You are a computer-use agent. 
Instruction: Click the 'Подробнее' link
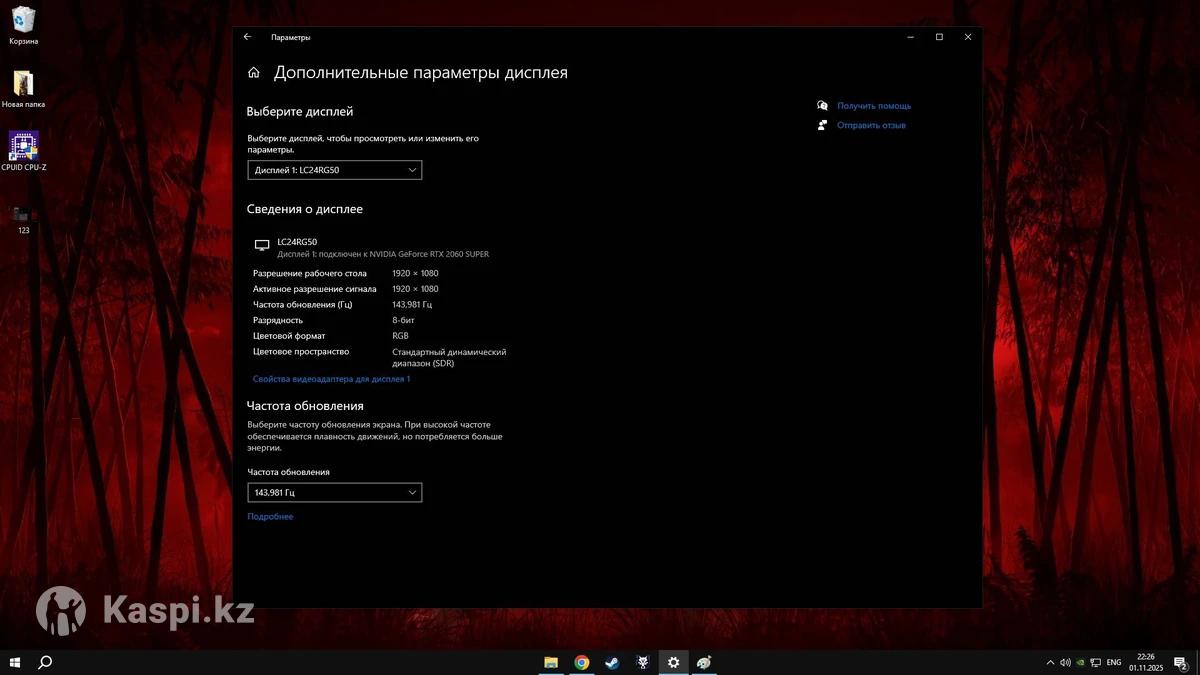coord(270,516)
